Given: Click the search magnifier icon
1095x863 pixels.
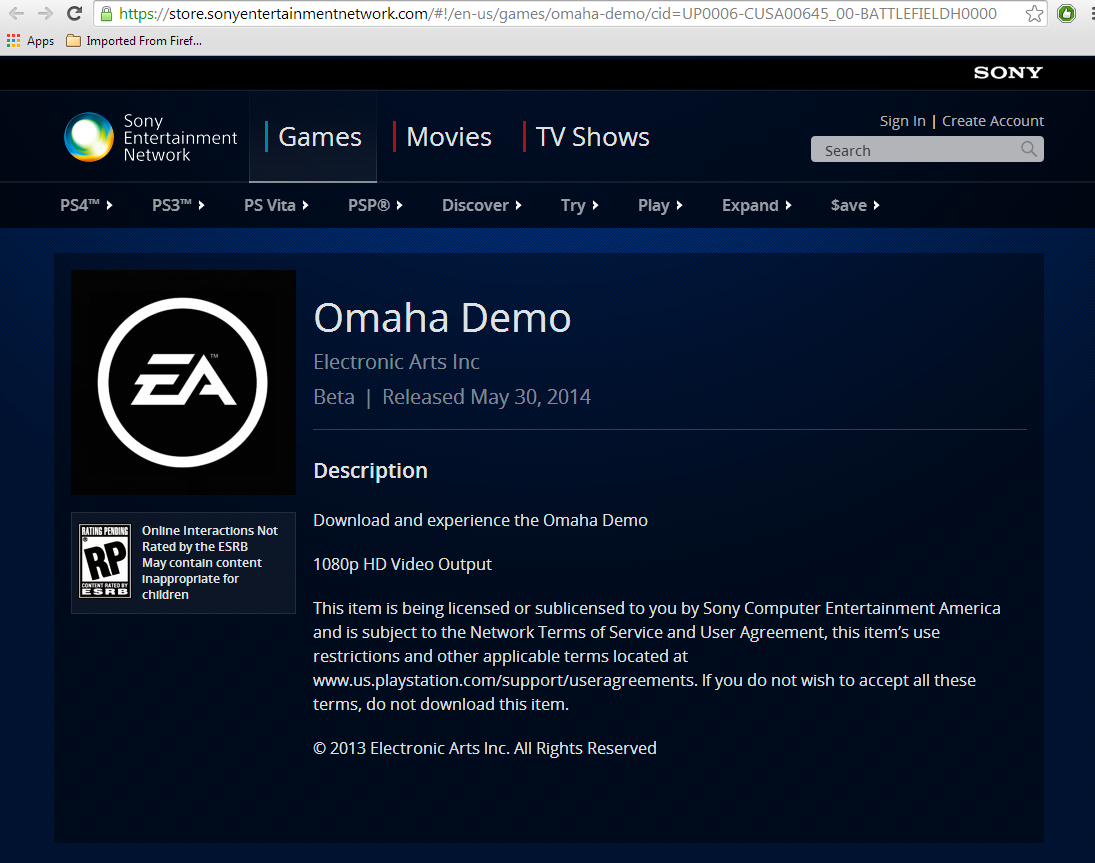Looking at the screenshot, I should pos(1029,150).
